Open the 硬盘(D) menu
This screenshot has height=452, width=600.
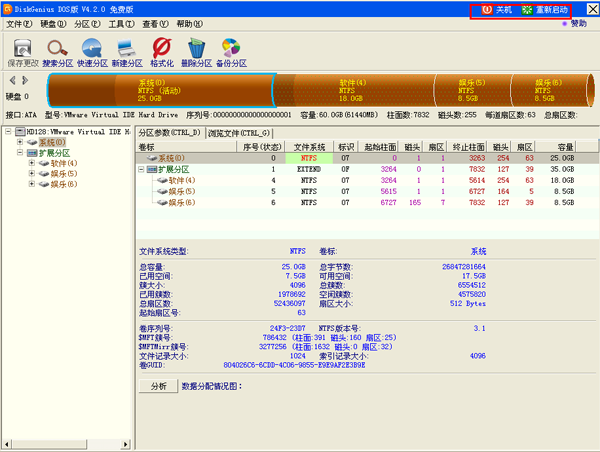(53, 24)
